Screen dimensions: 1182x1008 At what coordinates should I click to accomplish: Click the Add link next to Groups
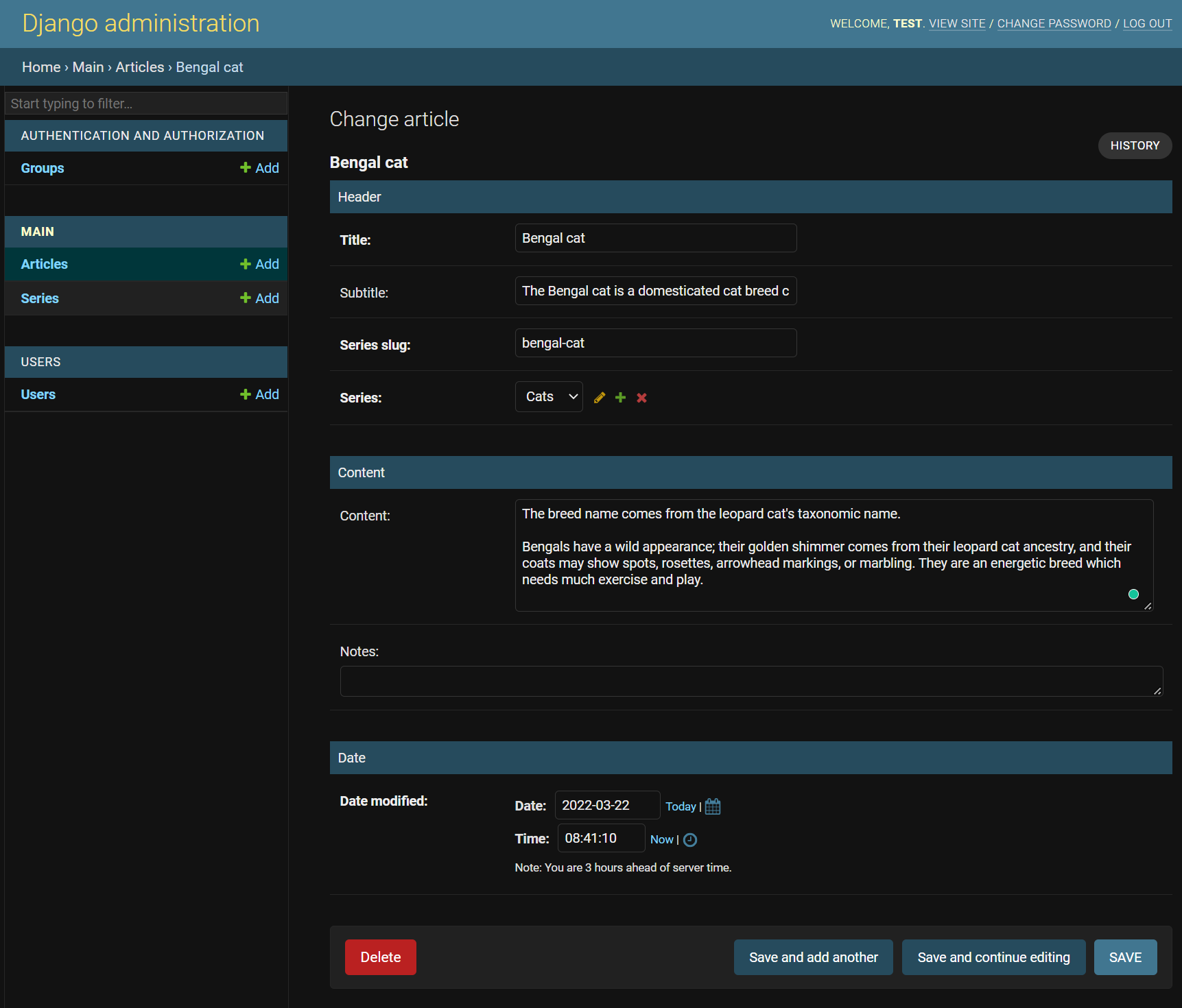[259, 168]
